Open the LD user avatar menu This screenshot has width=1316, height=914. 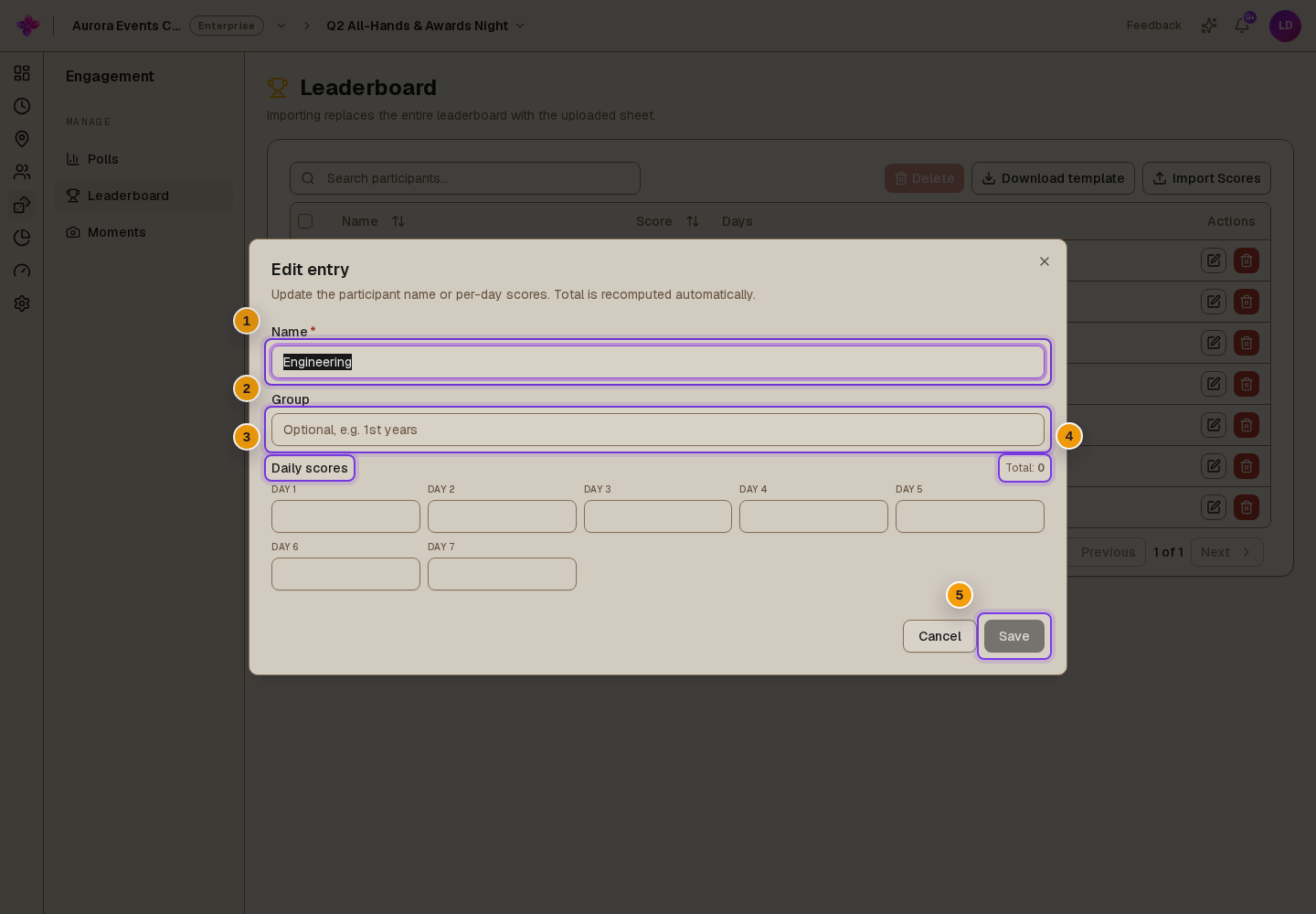click(1285, 26)
